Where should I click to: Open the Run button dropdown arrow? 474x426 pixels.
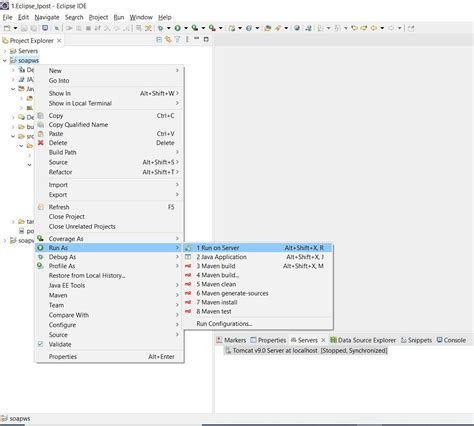coord(186,28)
